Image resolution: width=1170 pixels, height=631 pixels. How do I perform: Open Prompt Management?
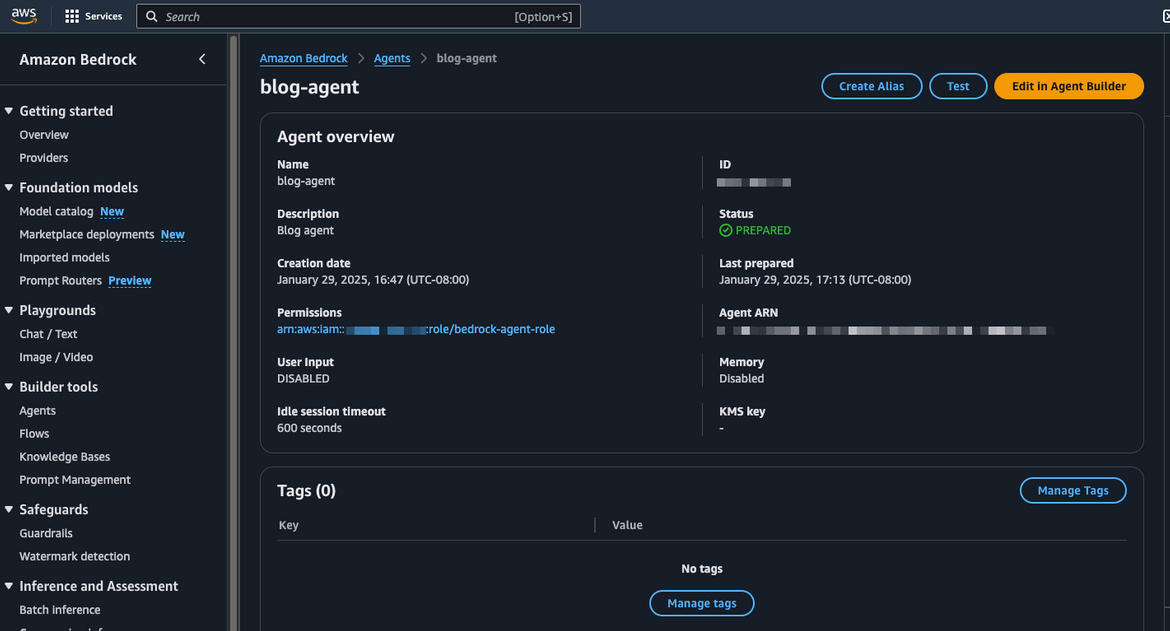coord(75,480)
